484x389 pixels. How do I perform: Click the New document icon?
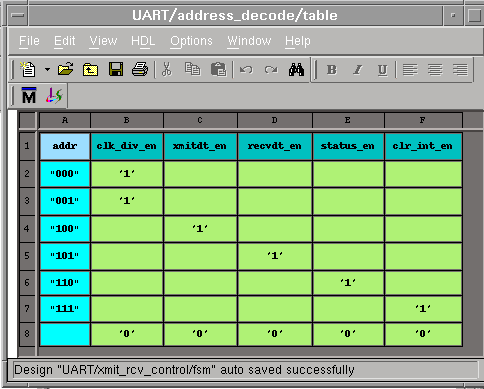[28, 69]
